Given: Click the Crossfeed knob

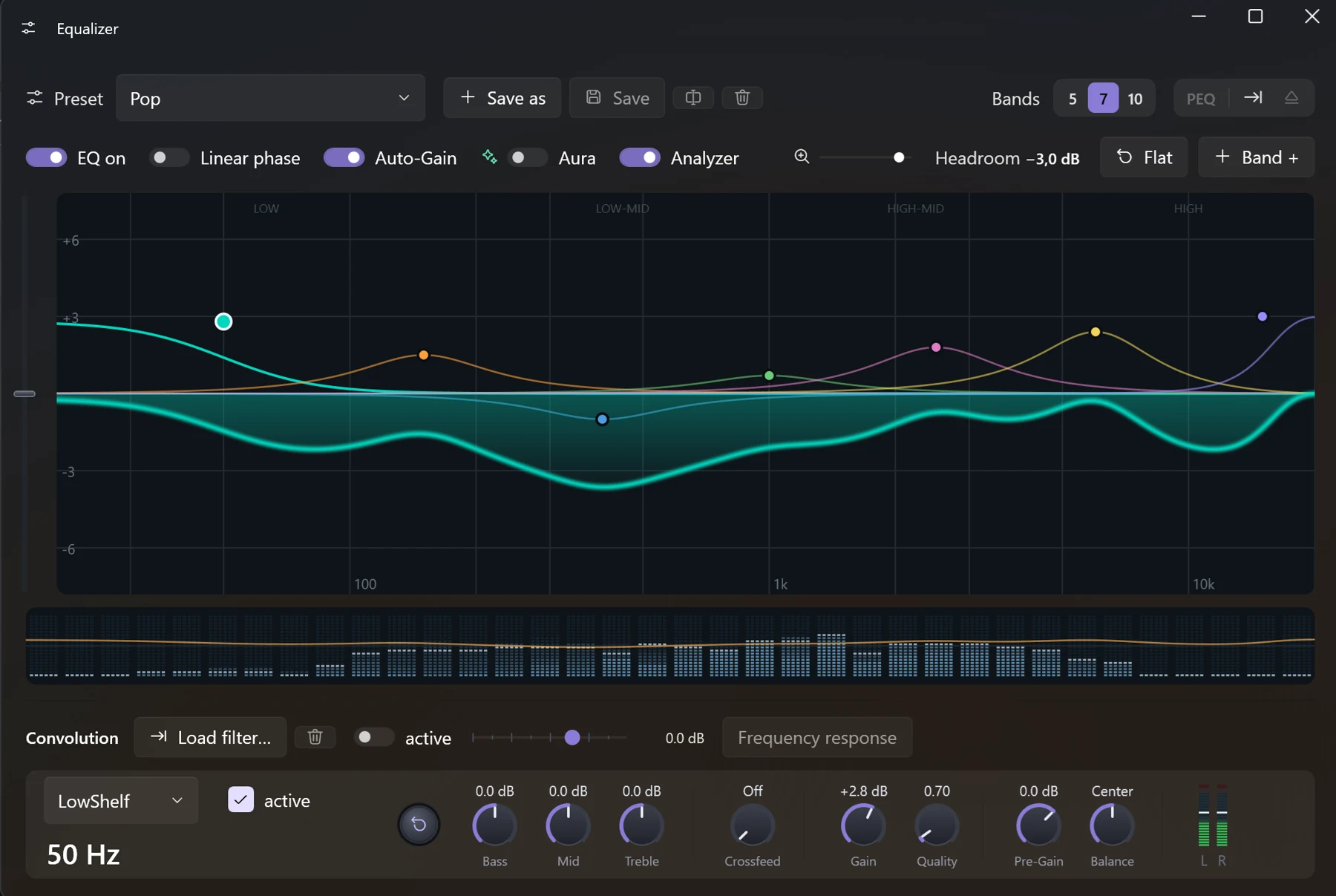Looking at the screenshot, I should pos(753,825).
